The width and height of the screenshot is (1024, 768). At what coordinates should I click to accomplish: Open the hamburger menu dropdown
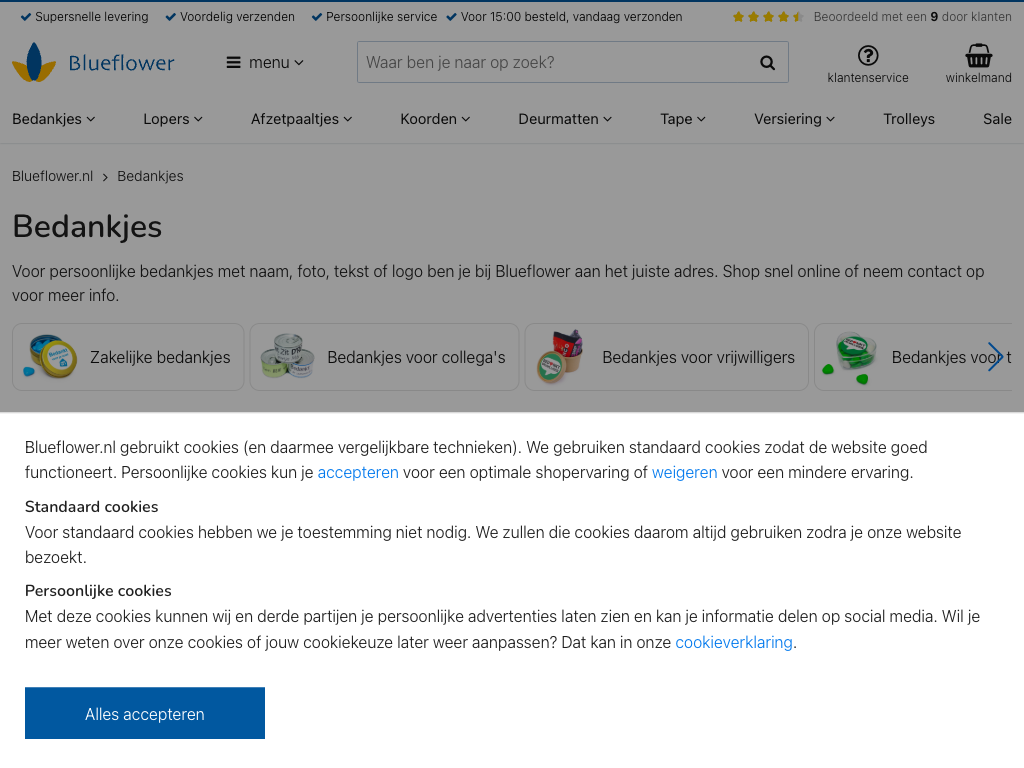(265, 62)
